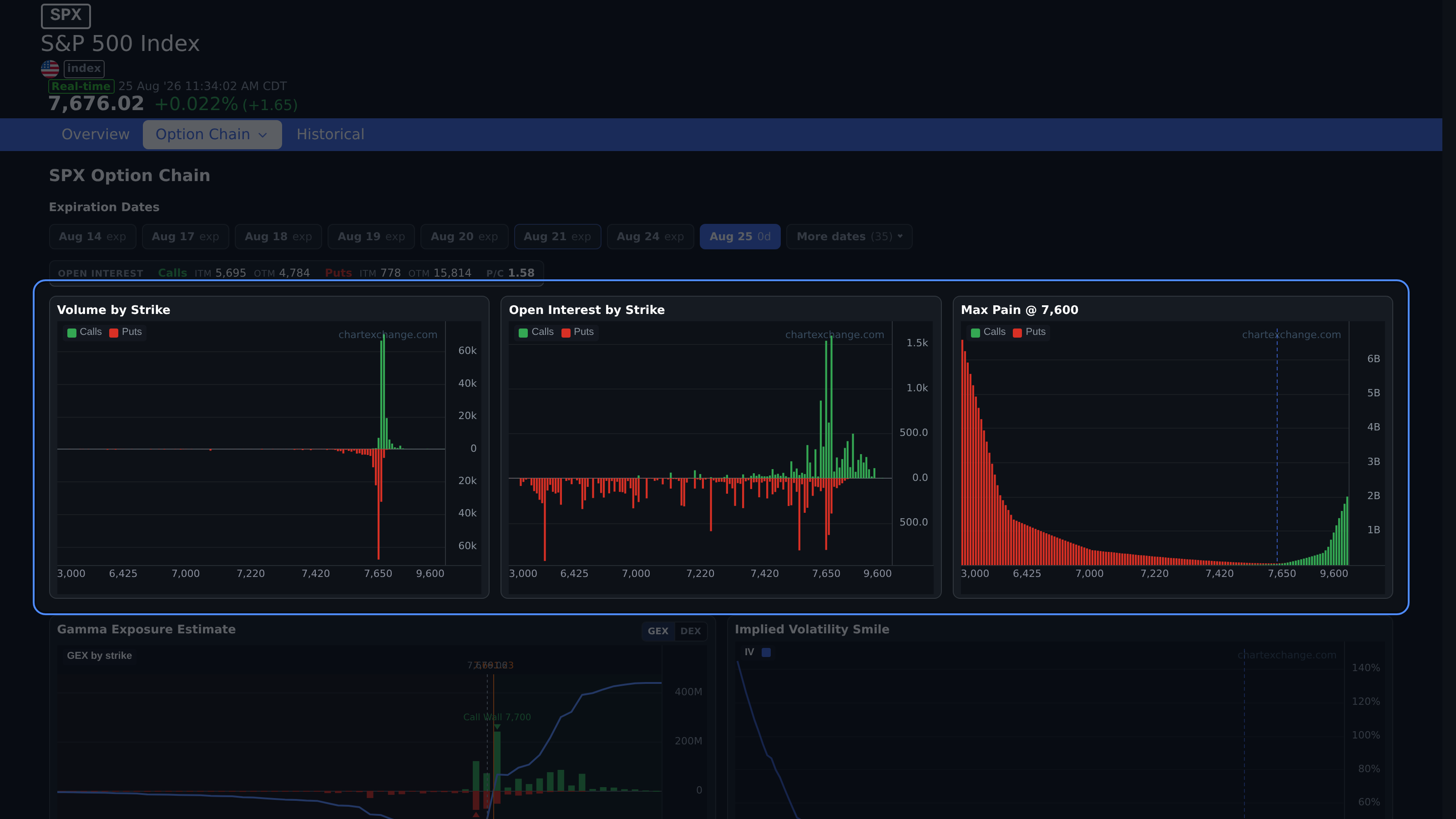The image size is (1456, 819).
Task: Switch gamma chart to GEX
Action: pos(658,631)
